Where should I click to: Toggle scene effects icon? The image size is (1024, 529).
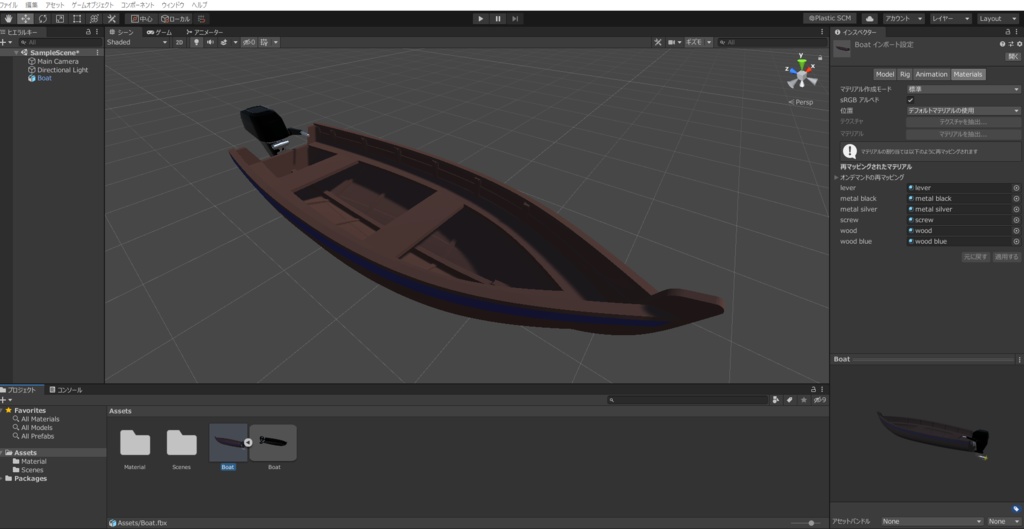[224, 42]
